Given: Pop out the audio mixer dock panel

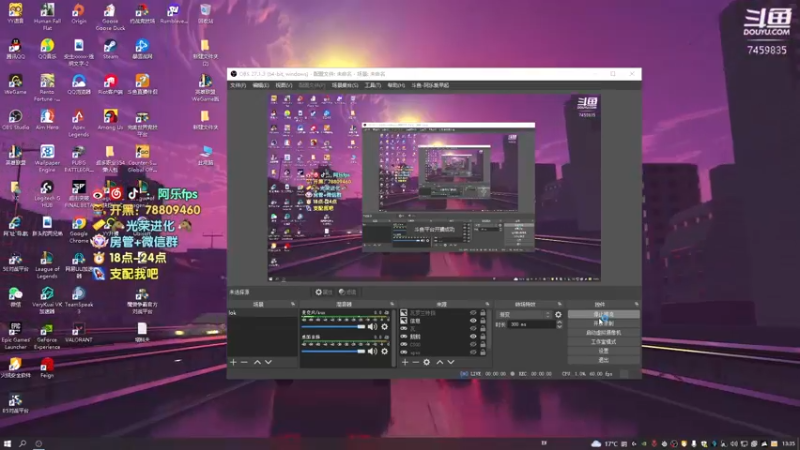Looking at the screenshot, I should pyautogui.click(x=392, y=304).
